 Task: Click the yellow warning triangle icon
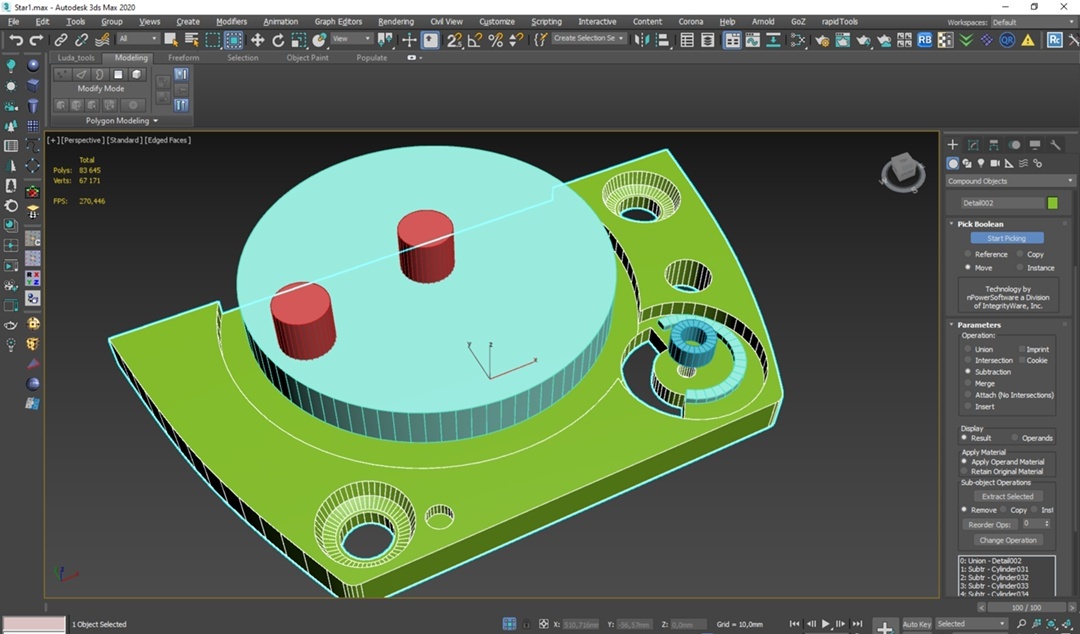(1028, 40)
